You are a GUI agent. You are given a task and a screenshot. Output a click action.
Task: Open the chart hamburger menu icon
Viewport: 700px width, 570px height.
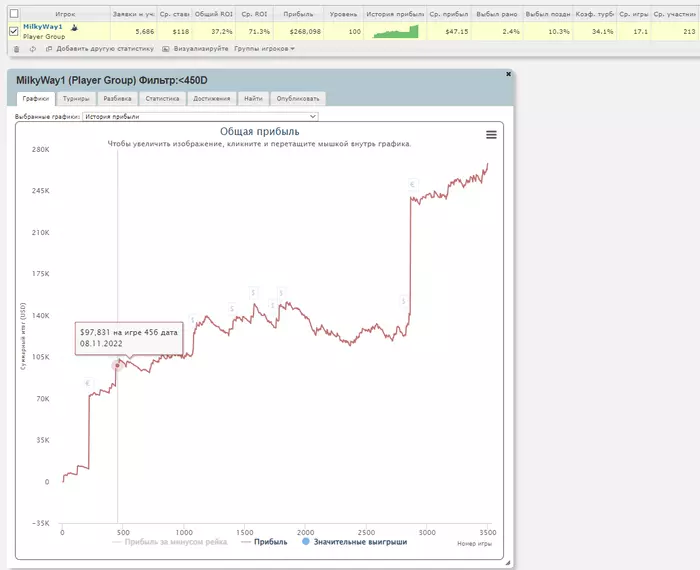click(491, 134)
